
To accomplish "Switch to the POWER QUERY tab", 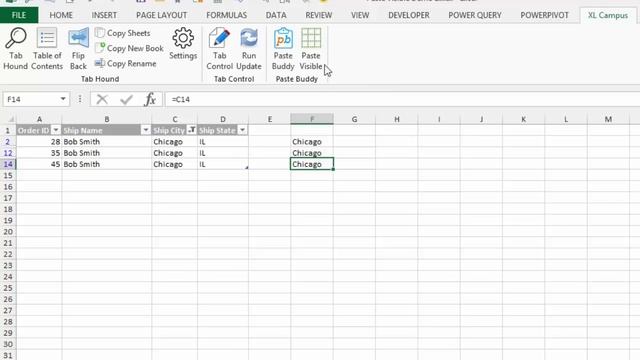I will [x=475, y=15].
